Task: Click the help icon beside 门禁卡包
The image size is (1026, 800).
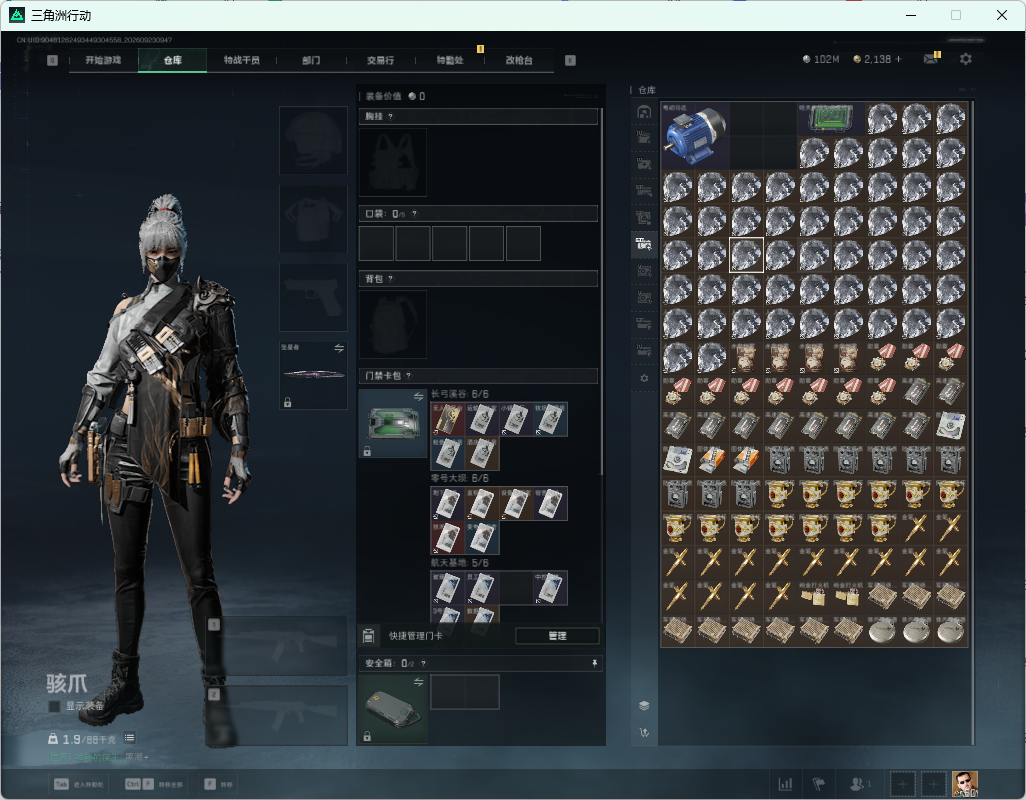Action: pos(408,375)
